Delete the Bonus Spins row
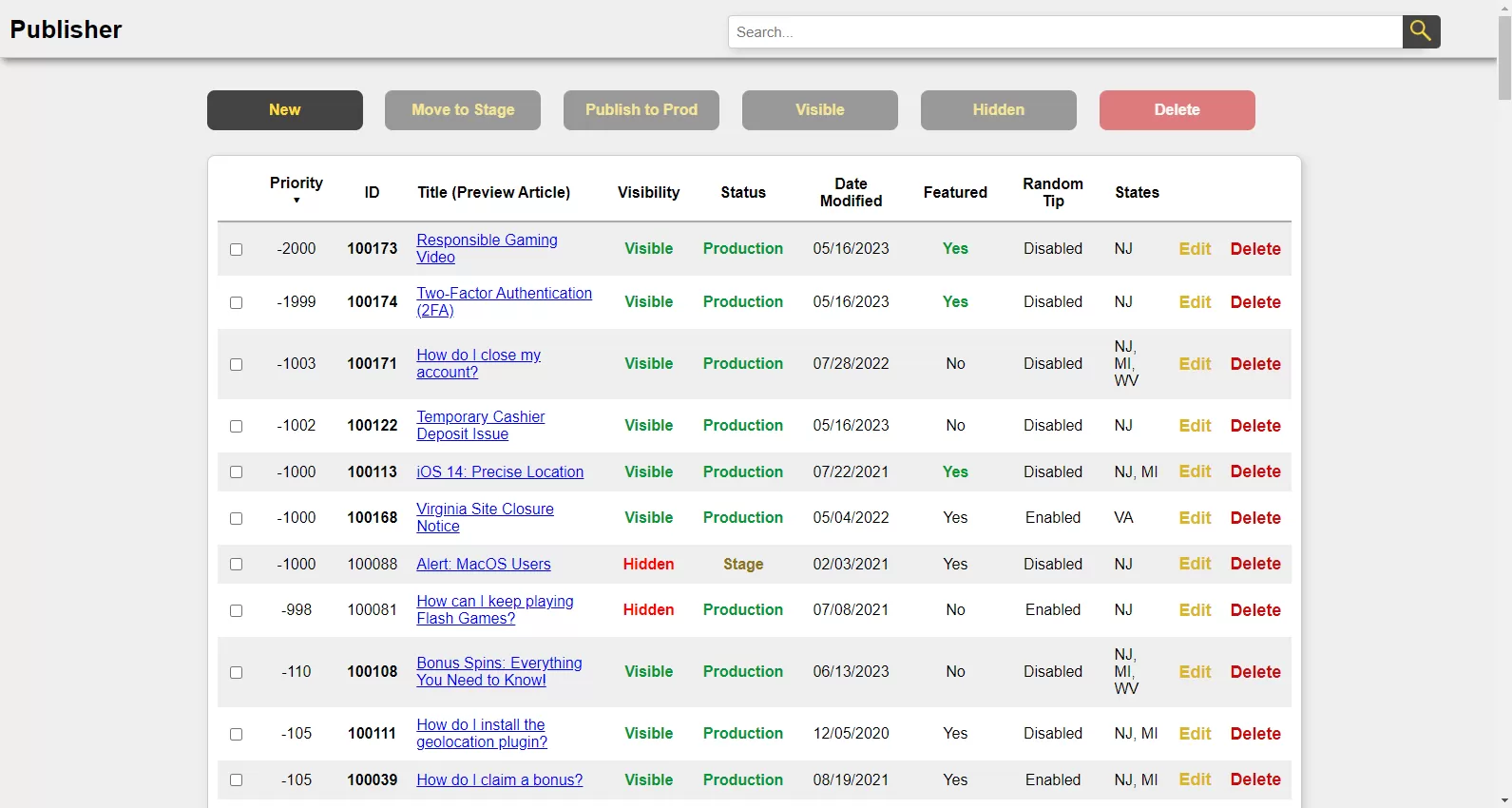1512x808 pixels. pos(1255,672)
